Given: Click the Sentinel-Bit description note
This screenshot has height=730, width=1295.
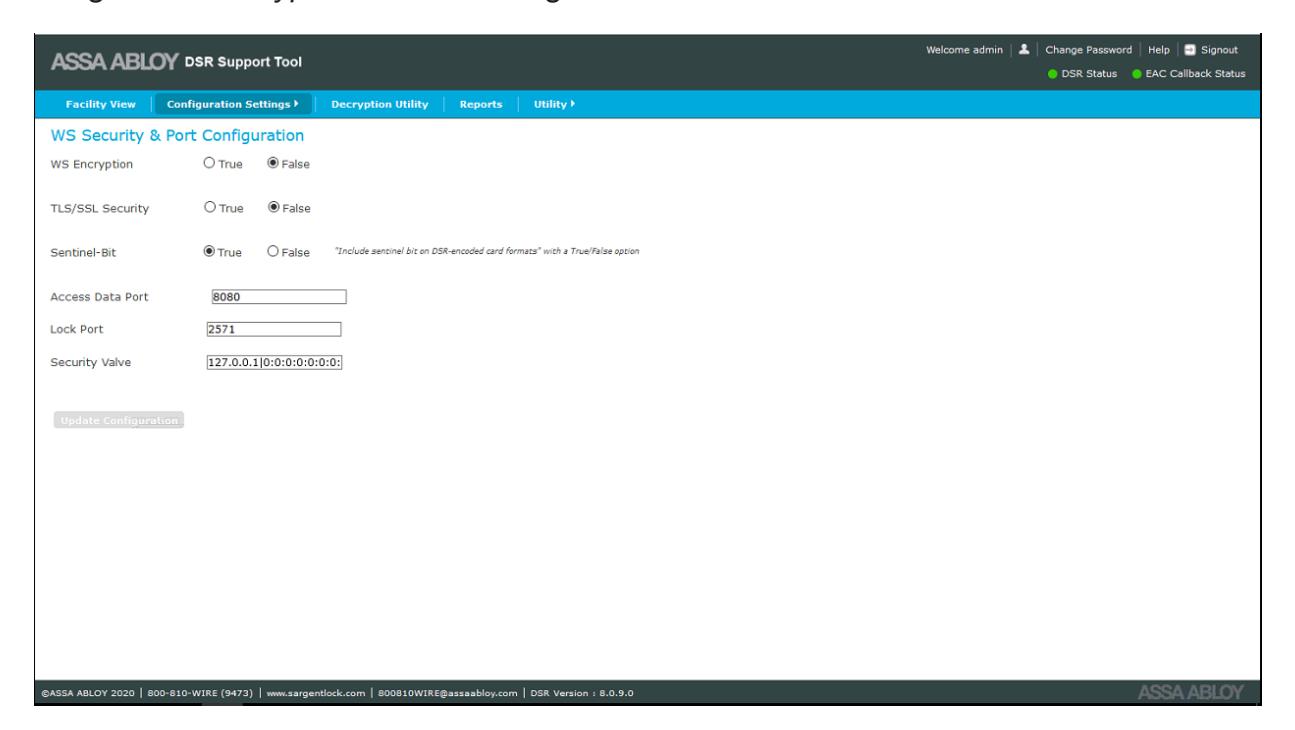Looking at the screenshot, I should [x=487, y=250].
